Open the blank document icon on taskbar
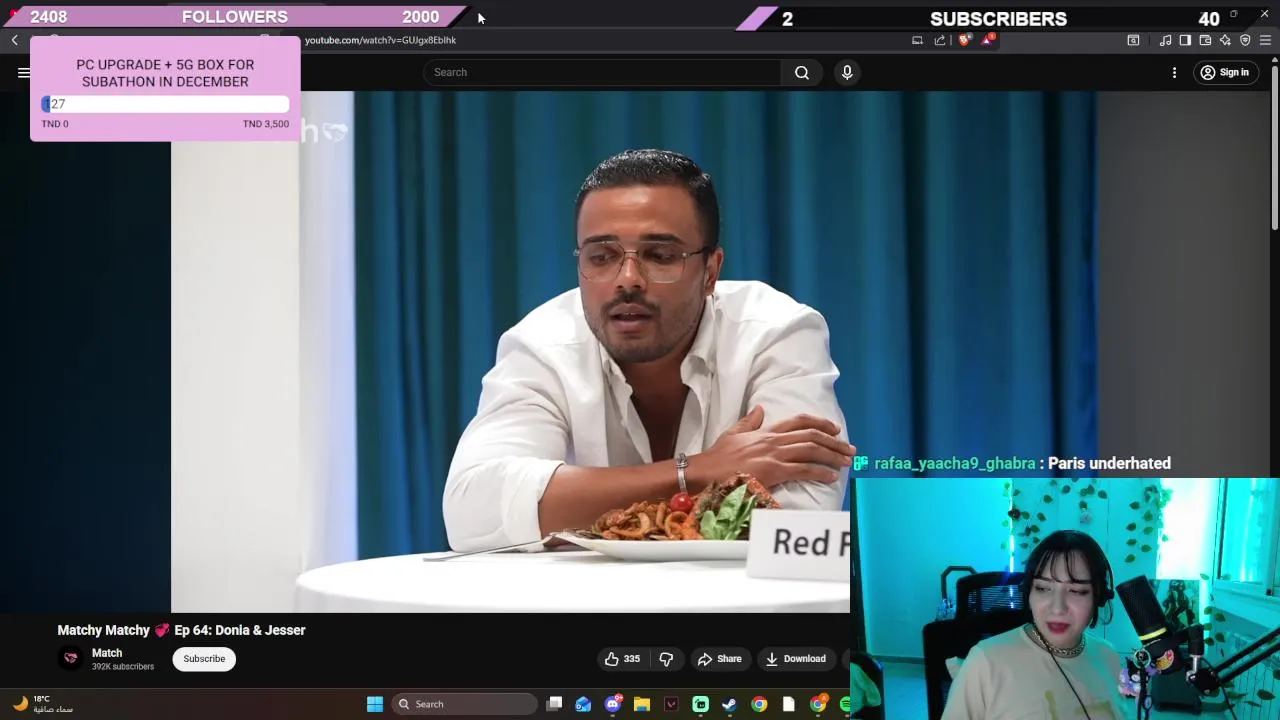1280x720 pixels. (789, 704)
